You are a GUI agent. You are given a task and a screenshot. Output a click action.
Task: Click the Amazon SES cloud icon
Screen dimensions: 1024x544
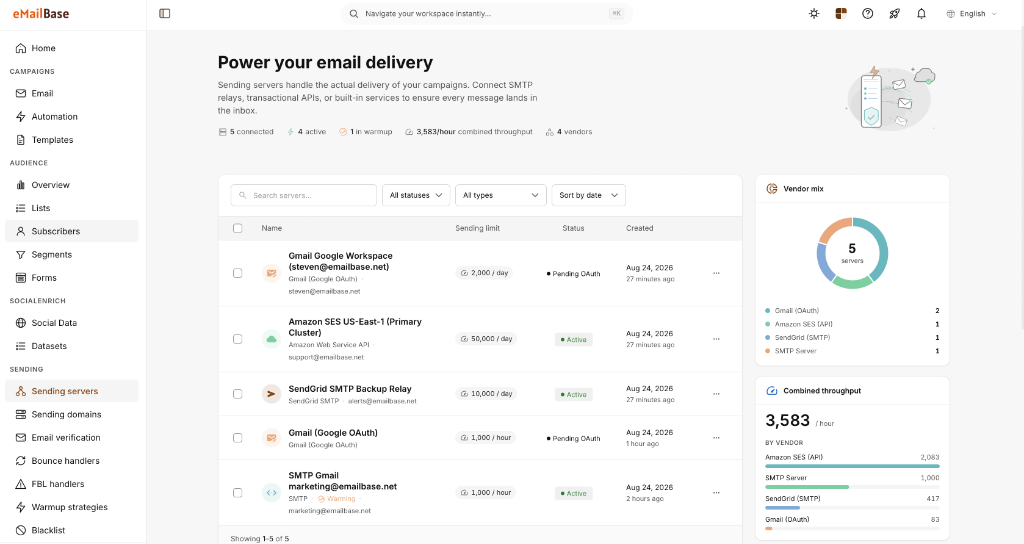point(271,339)
